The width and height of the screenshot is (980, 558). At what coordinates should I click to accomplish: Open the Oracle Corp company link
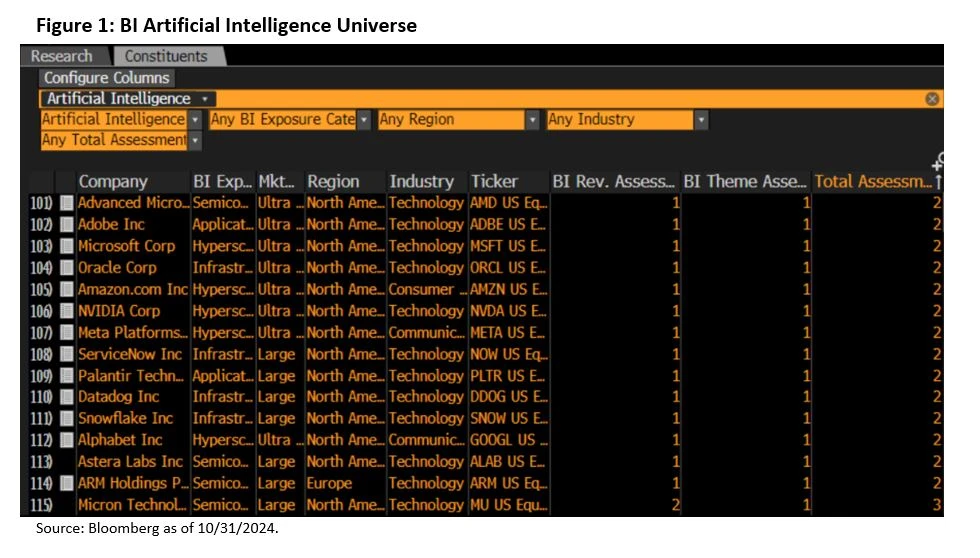118,268
